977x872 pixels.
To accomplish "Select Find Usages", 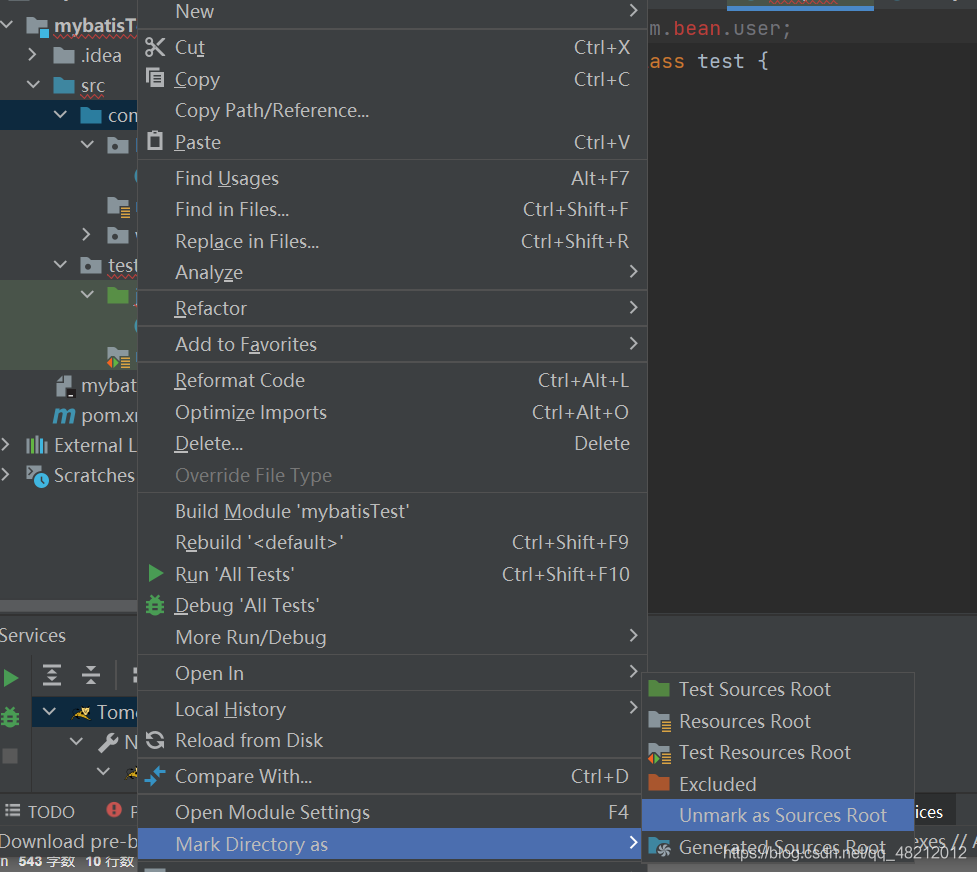I will point(392,178).
